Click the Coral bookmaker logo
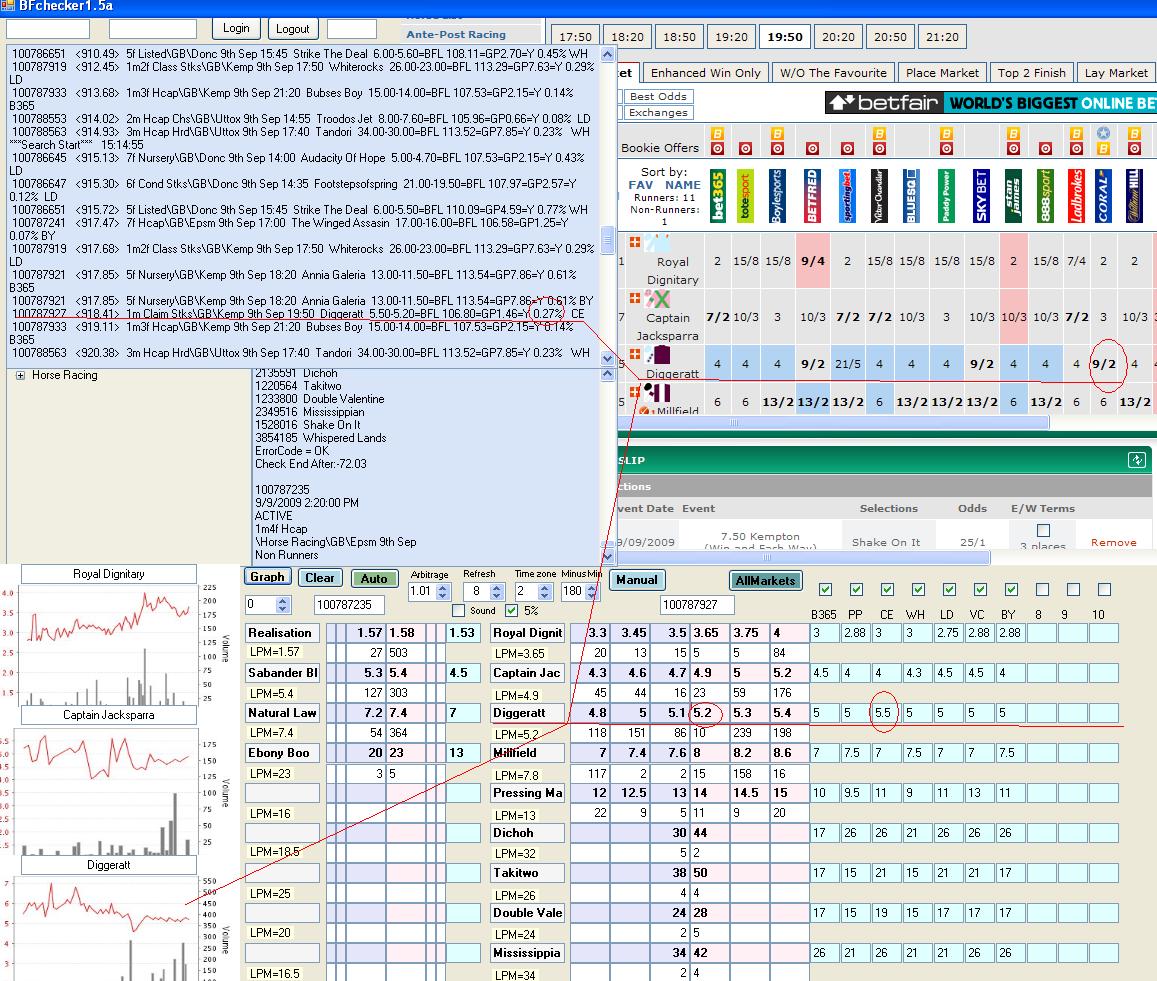The width and height of the screenshot is (1157, 981). coord(1103,196)
